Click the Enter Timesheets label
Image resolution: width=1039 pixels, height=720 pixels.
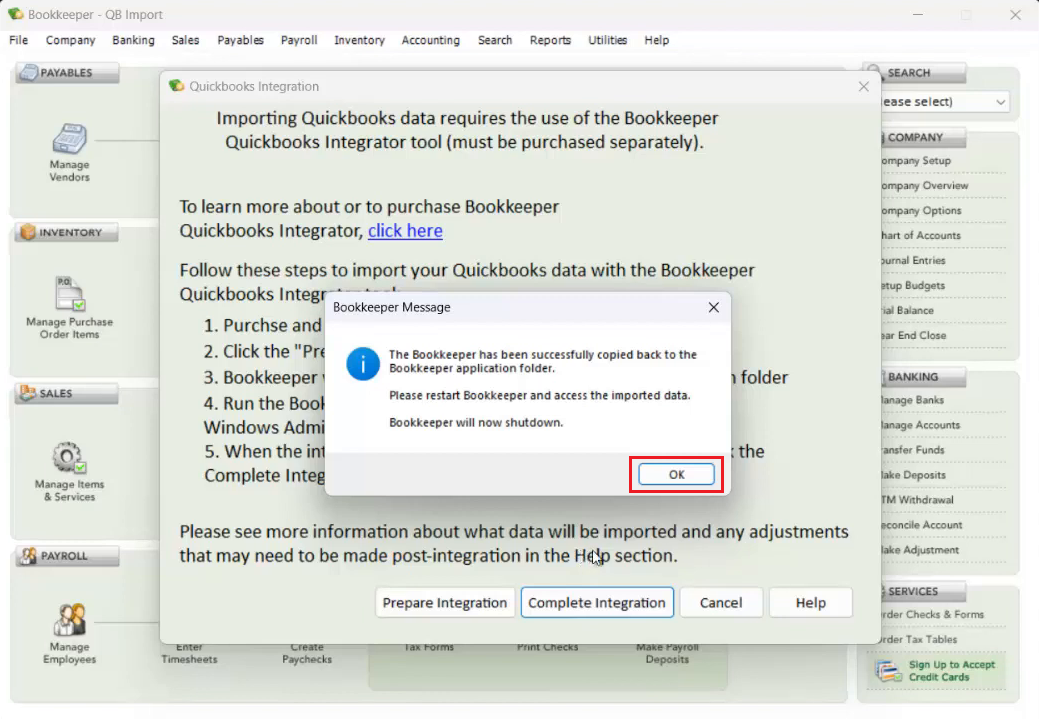190,654
